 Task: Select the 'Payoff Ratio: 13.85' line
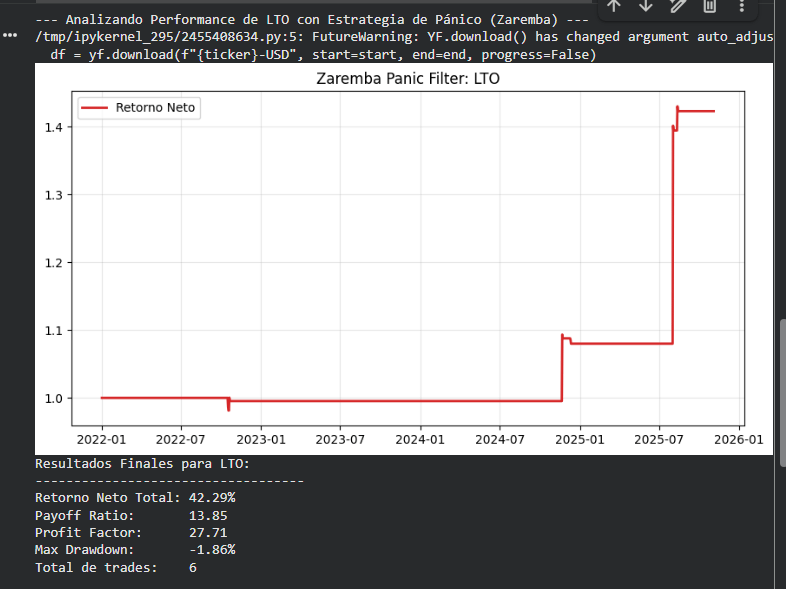point(131,515)
